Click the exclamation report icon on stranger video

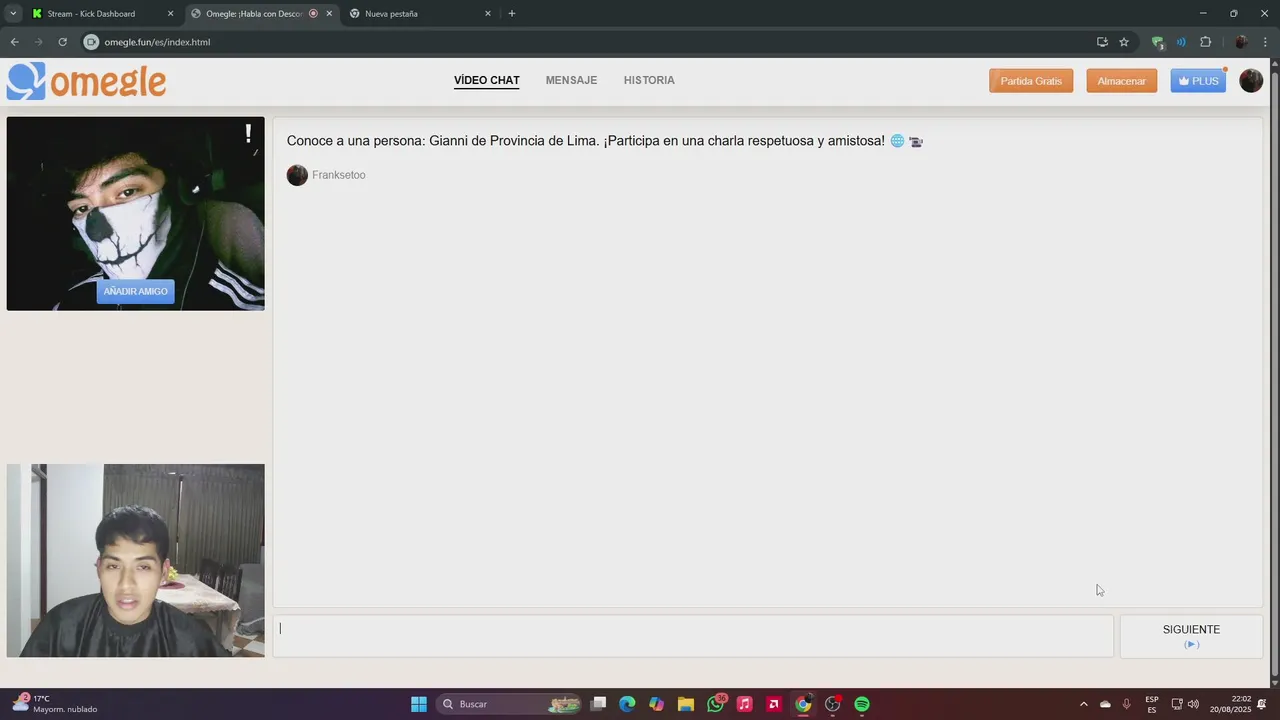[x=248, y=133]
